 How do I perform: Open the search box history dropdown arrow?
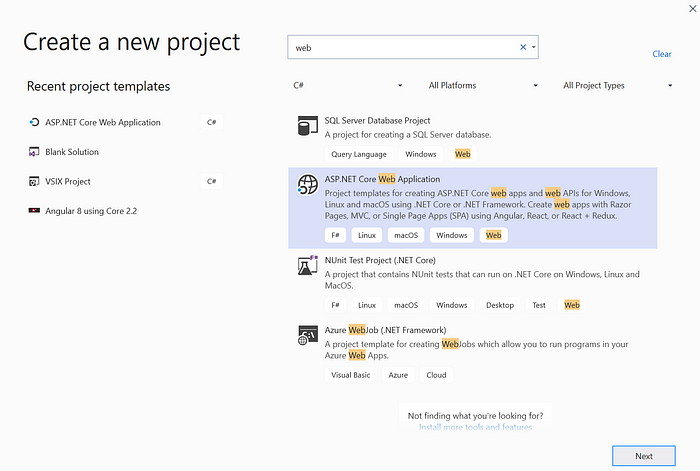pos(533,47)
